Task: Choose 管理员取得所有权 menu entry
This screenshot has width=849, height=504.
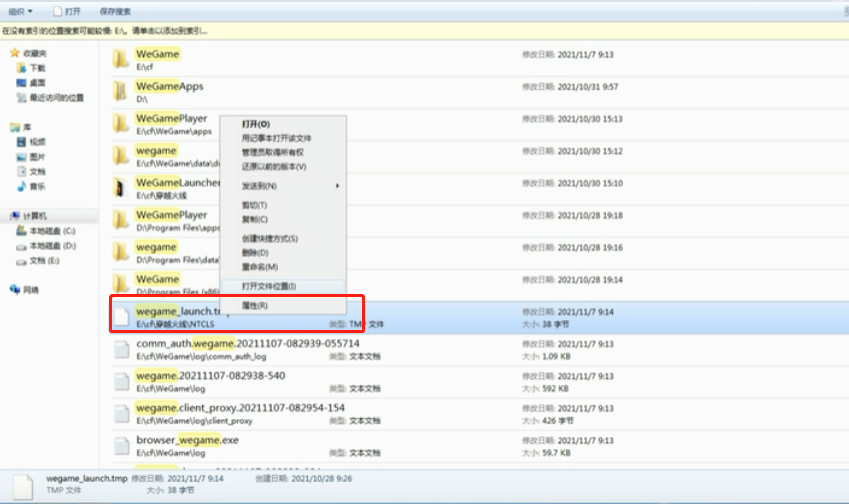Action: (x=283, y=152)
